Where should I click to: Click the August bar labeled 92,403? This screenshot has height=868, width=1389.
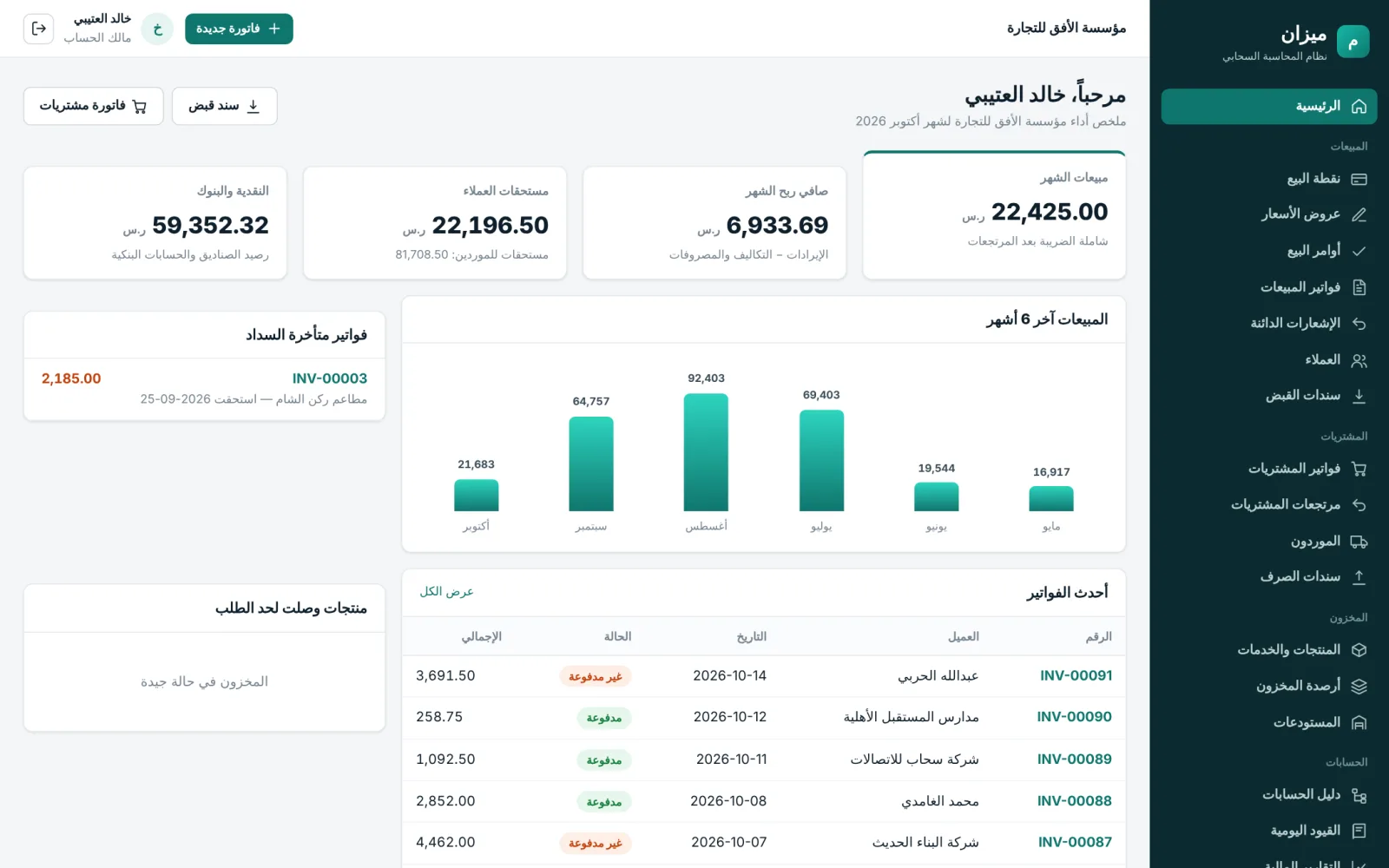(706, 452)
